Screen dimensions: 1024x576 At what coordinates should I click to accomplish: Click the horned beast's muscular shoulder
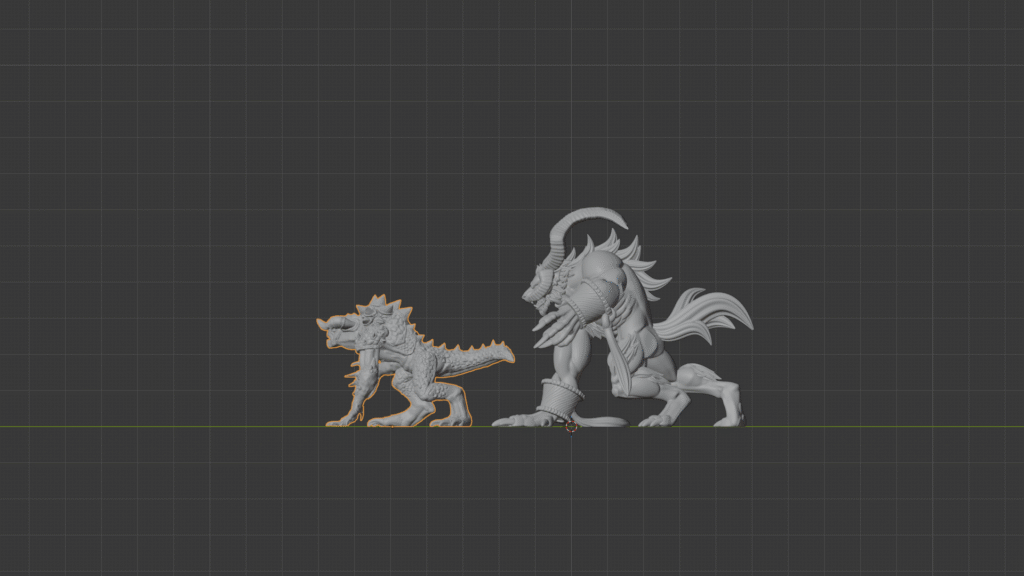pyautogui.click(x=603, y=275)
